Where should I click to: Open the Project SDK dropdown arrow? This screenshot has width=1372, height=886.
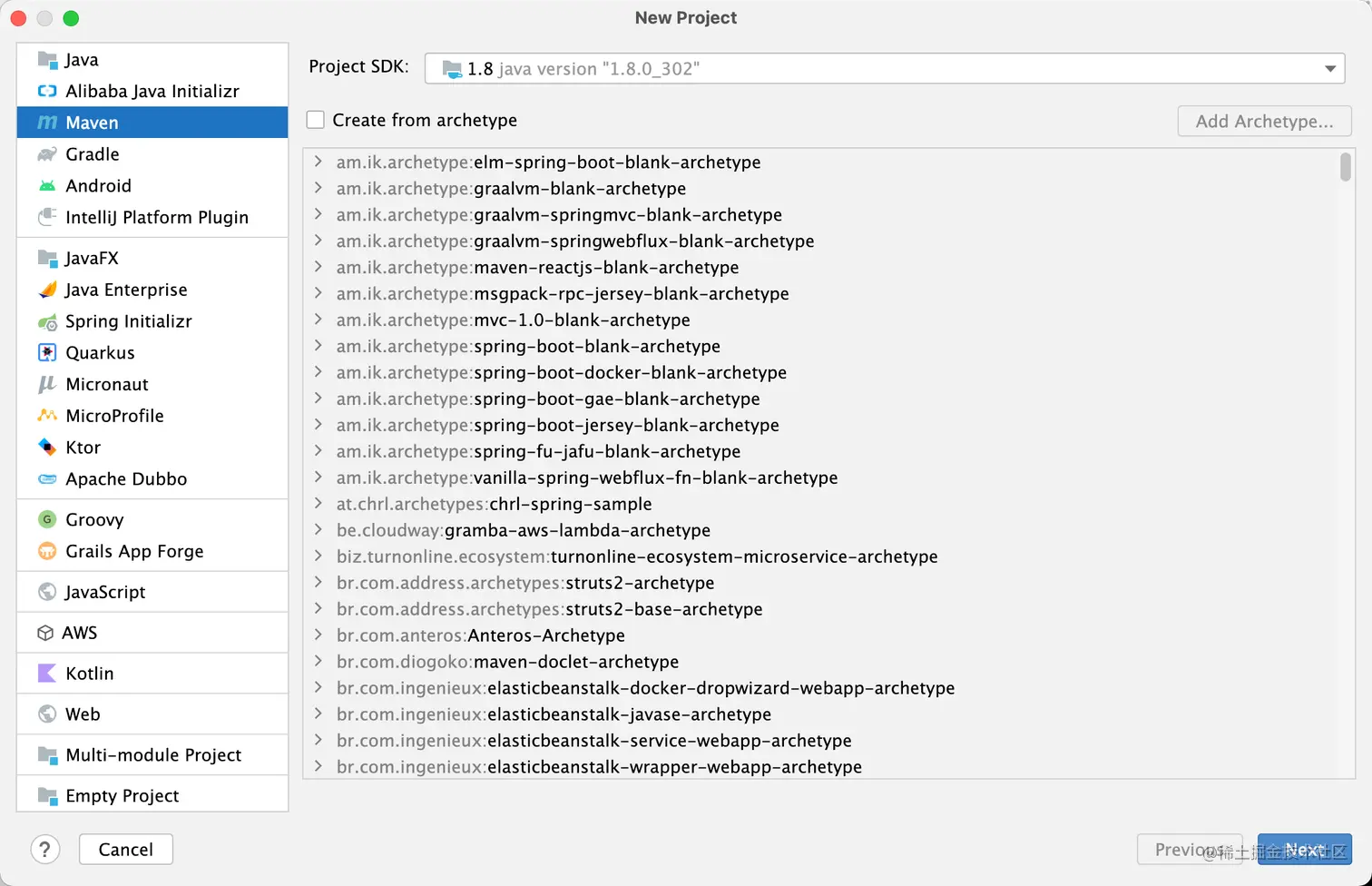click(1330, 69)
